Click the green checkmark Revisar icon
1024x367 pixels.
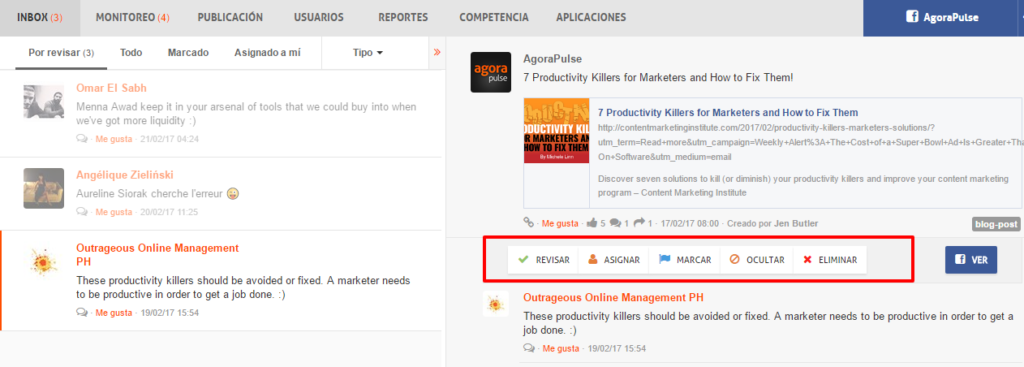[x=523, y=260]
